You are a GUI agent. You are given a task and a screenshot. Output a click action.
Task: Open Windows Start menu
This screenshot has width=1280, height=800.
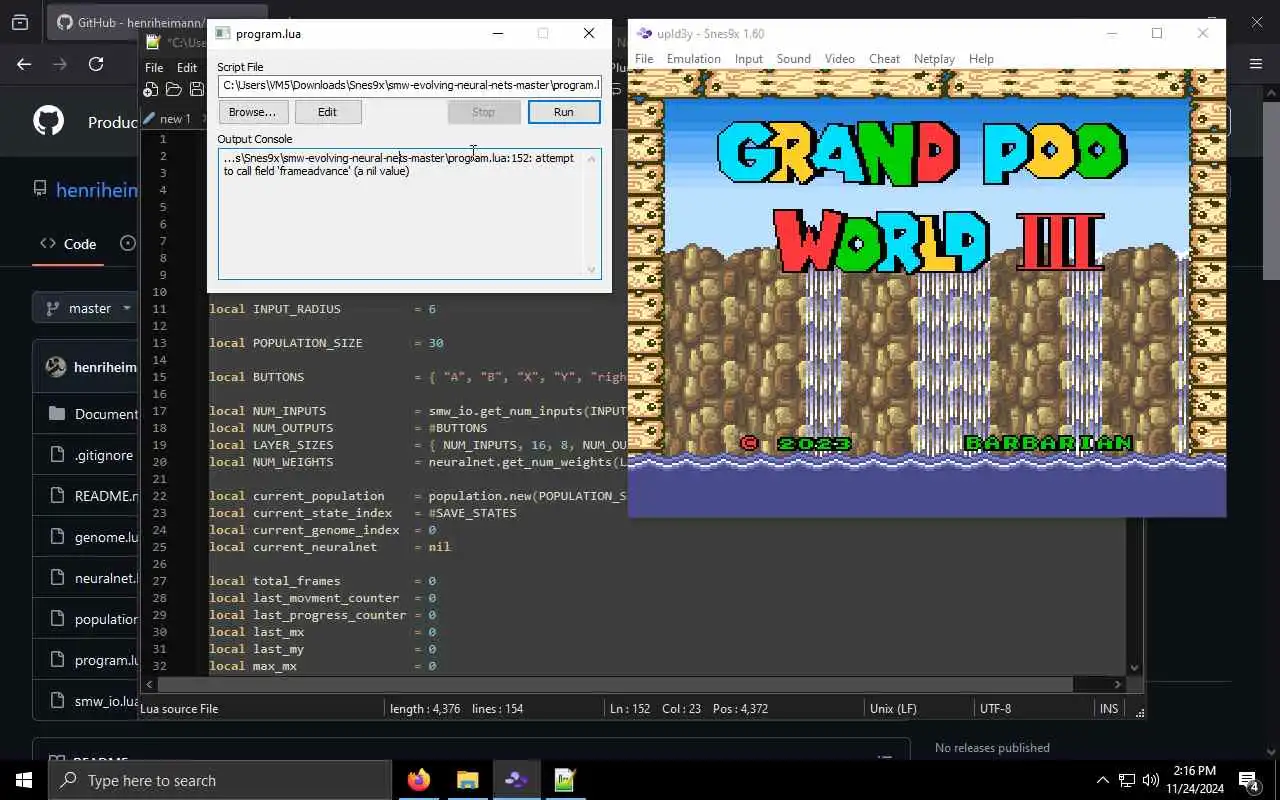[x=24, y=780]
